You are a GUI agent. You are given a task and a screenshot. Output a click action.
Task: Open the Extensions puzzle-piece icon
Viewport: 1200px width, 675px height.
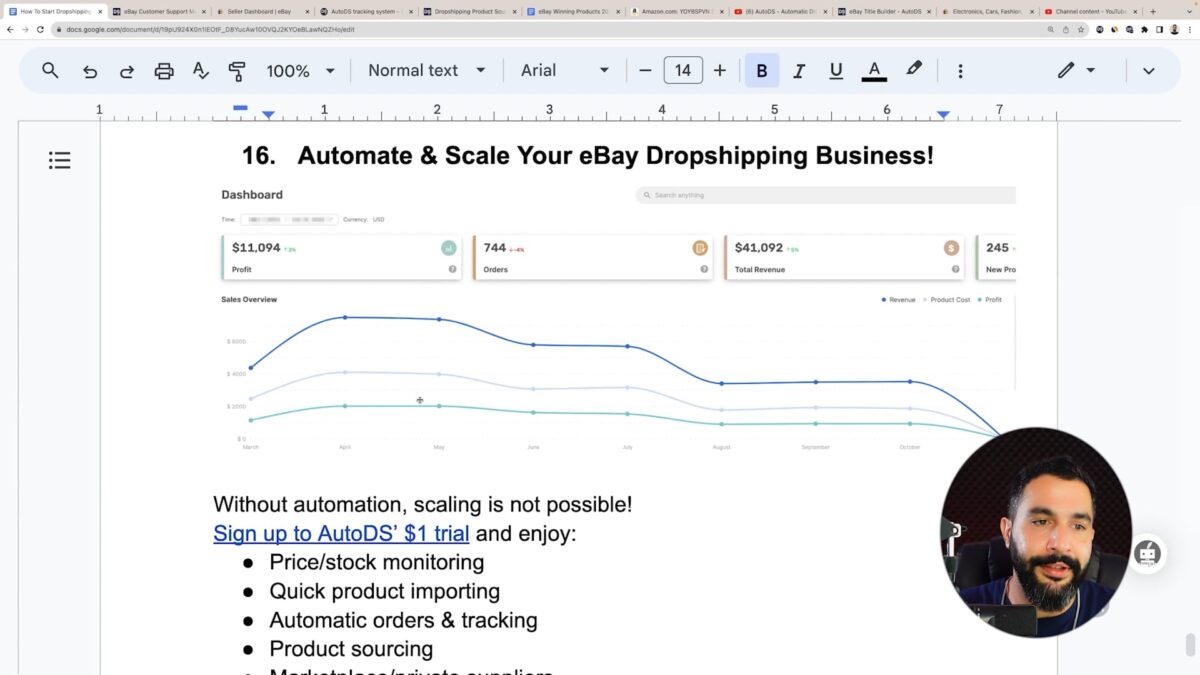[1144, 30]
